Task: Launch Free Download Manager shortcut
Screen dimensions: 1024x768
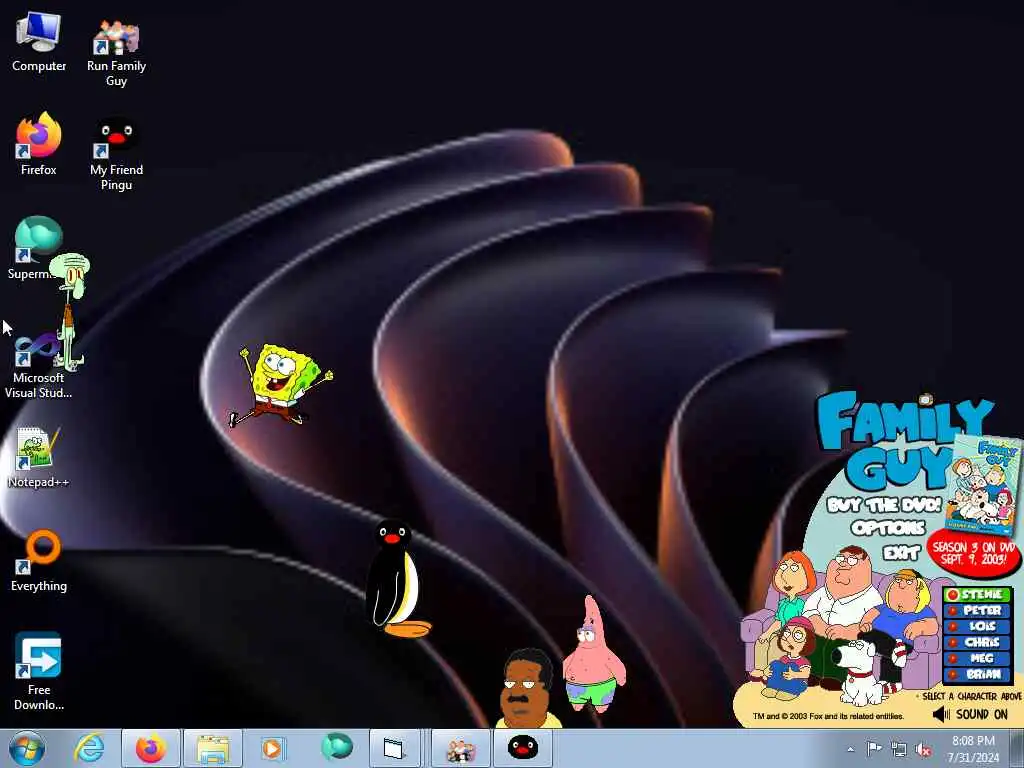Action: 39,671
